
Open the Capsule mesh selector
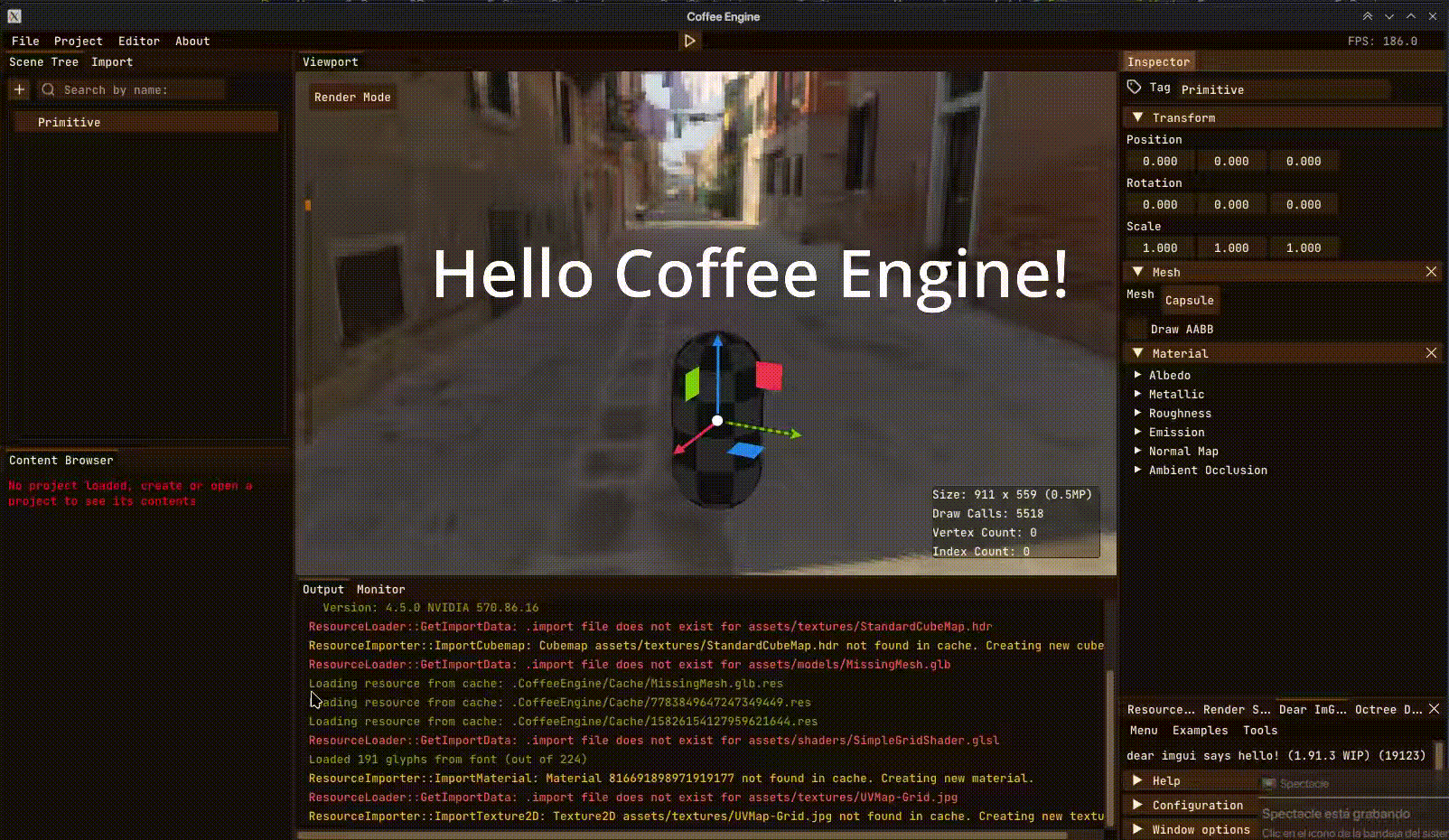[1190, 300]
